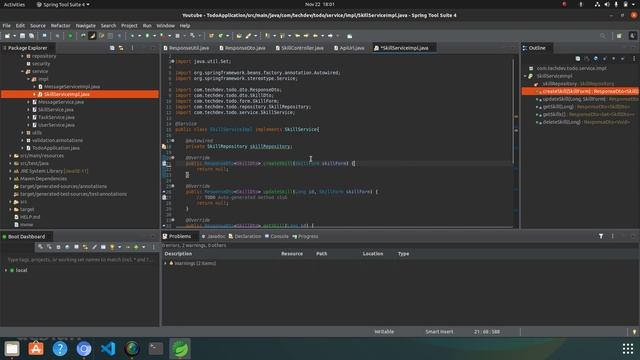This screenshot has height=360, width=640.
Task: Switch to the Console tab
Action: tap(277, 236)
